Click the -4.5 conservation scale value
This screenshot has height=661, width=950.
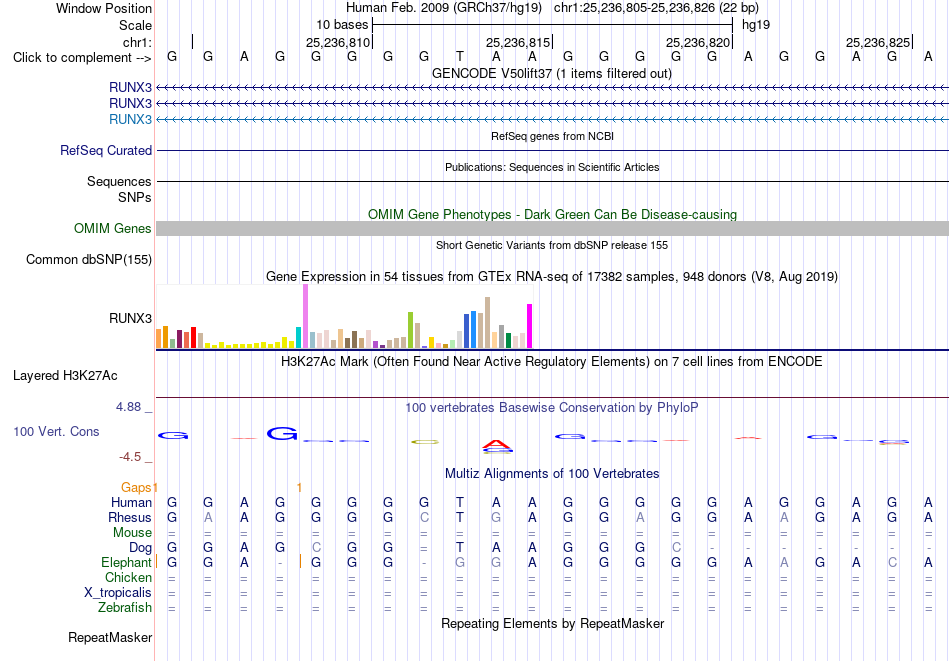[x=130, y=457]
